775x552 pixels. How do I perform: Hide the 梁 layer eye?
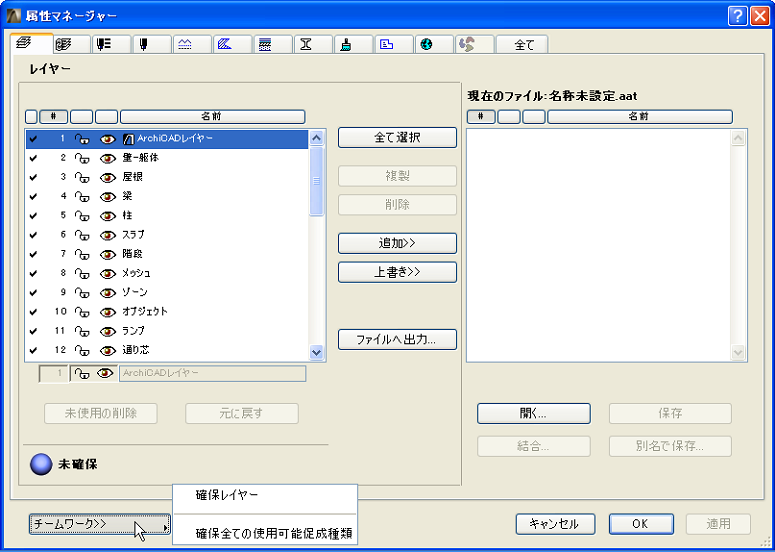(108, 197)
